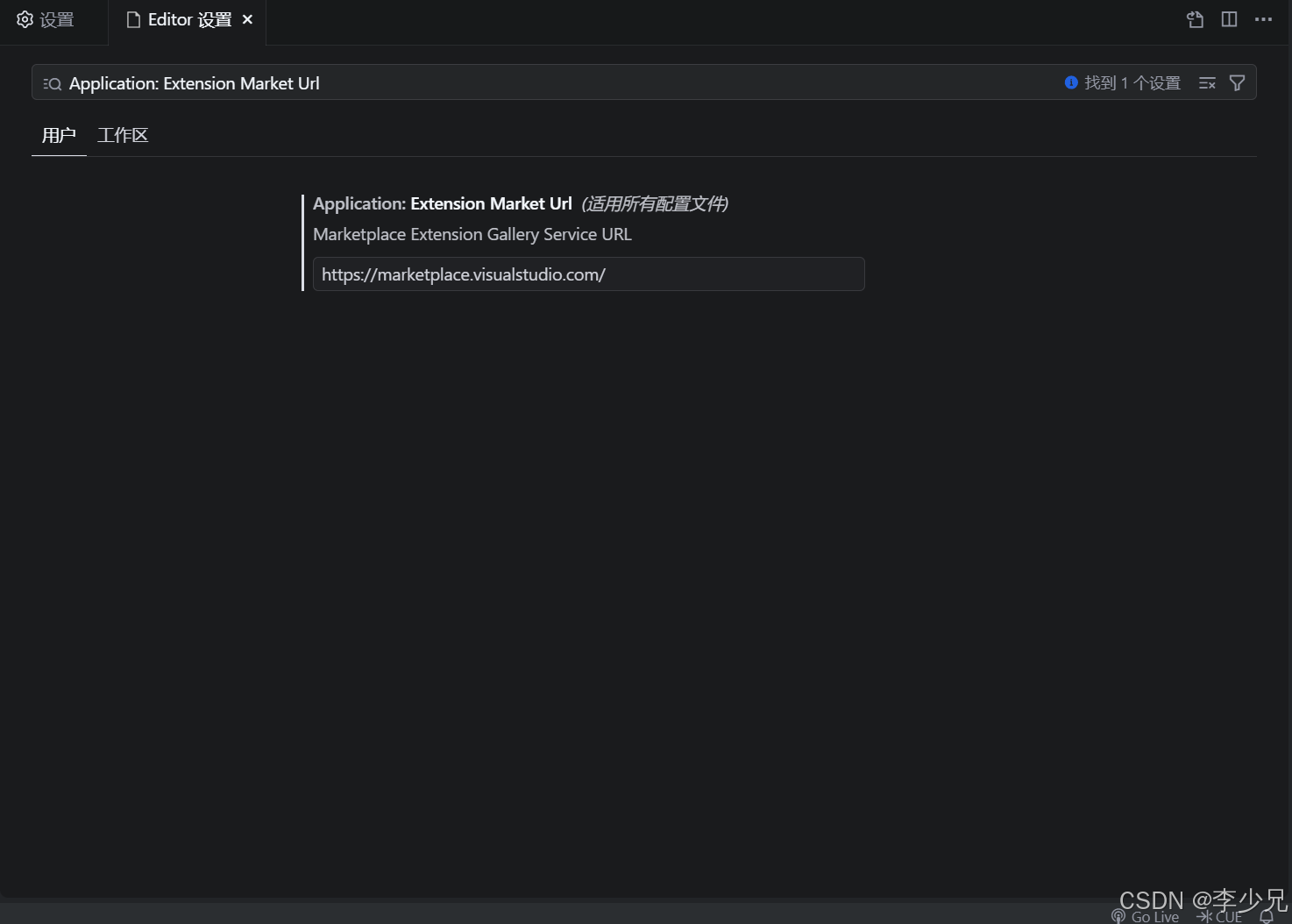Open notifications bell in the status bar
Screen dimensions: 1292x924
point(1266,916)
